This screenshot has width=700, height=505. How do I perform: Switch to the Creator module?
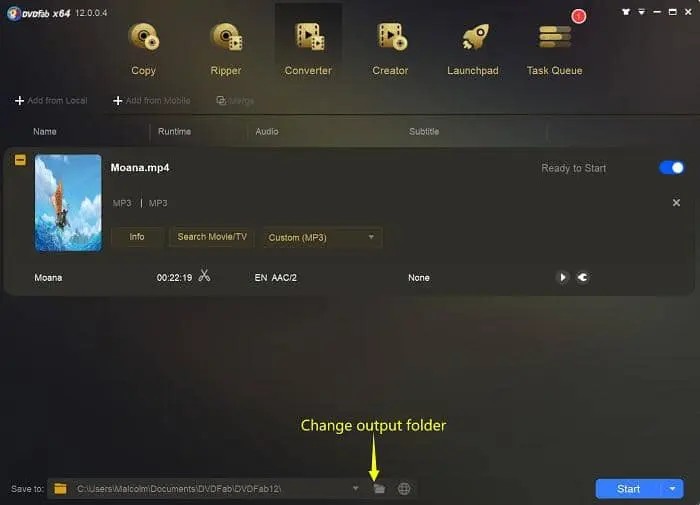(x=391, y=49)
